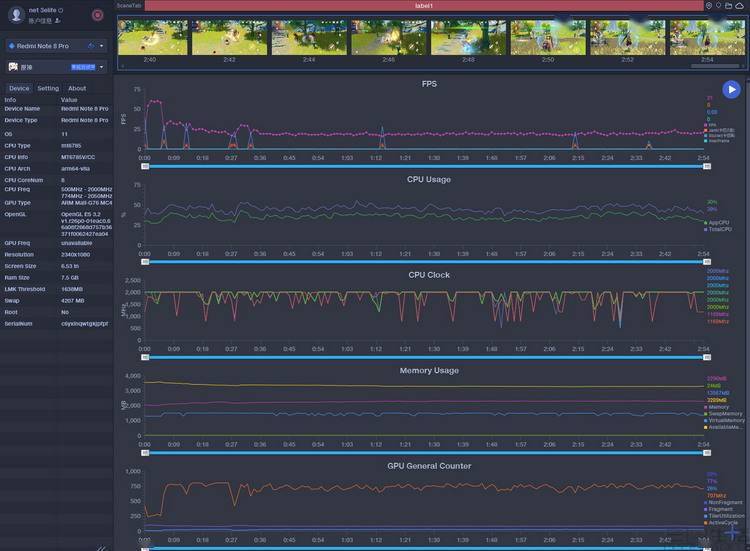
Task: Click the red record button
Action: point(98,15)
